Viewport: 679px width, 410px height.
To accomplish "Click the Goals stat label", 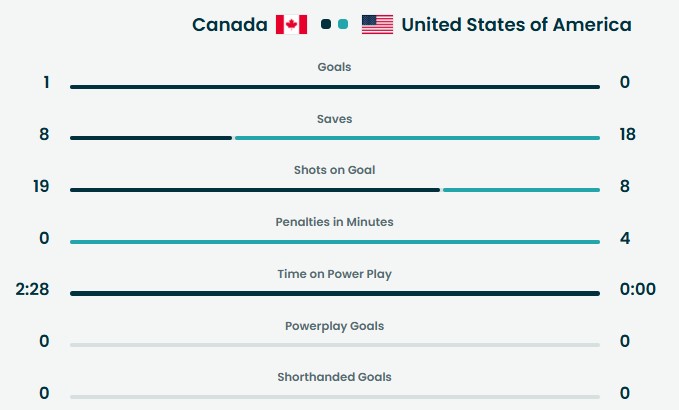I will click(x=334, y=67).
